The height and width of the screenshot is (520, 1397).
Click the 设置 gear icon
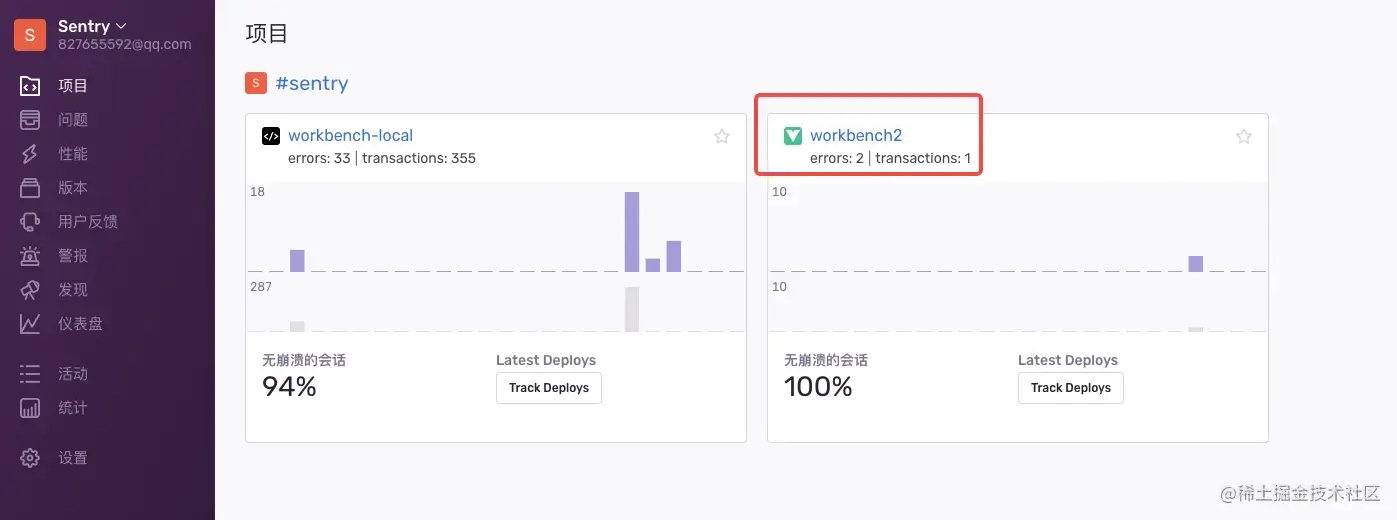tap(30, 458)
